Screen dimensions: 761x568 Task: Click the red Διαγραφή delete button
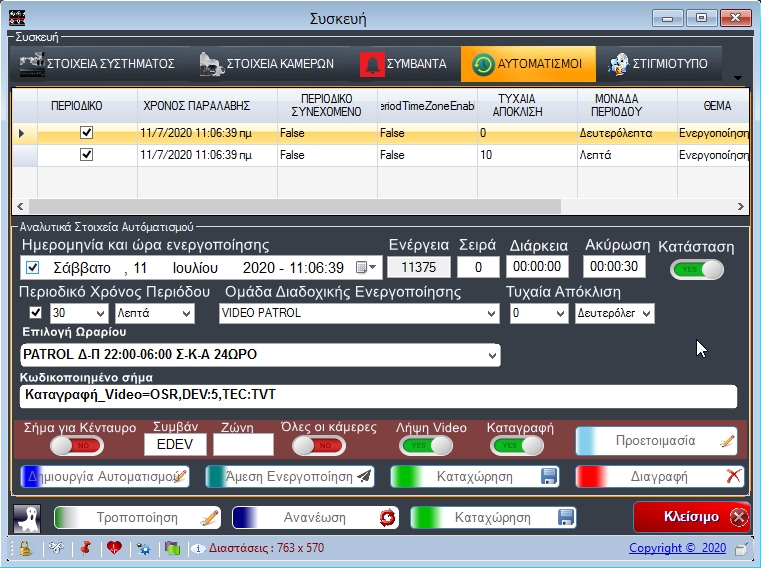pos(661,477)
